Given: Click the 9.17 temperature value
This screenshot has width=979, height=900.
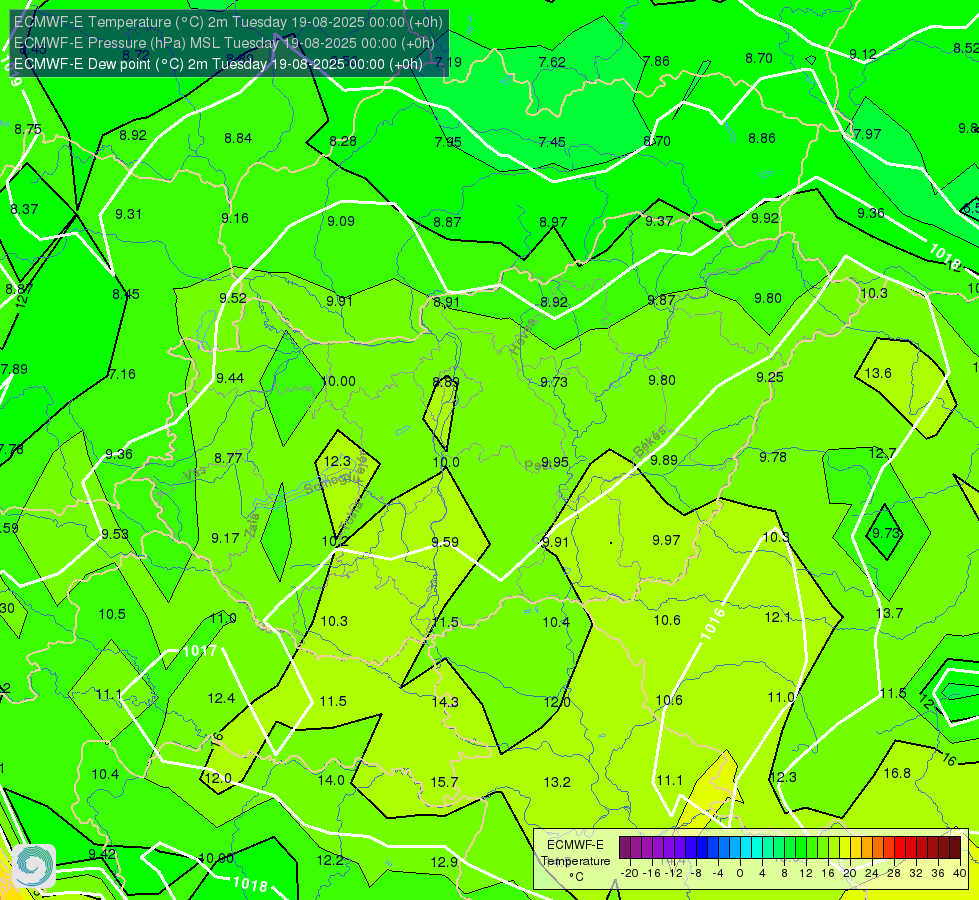Looking at the screenshot, I should tap(225, 538).
